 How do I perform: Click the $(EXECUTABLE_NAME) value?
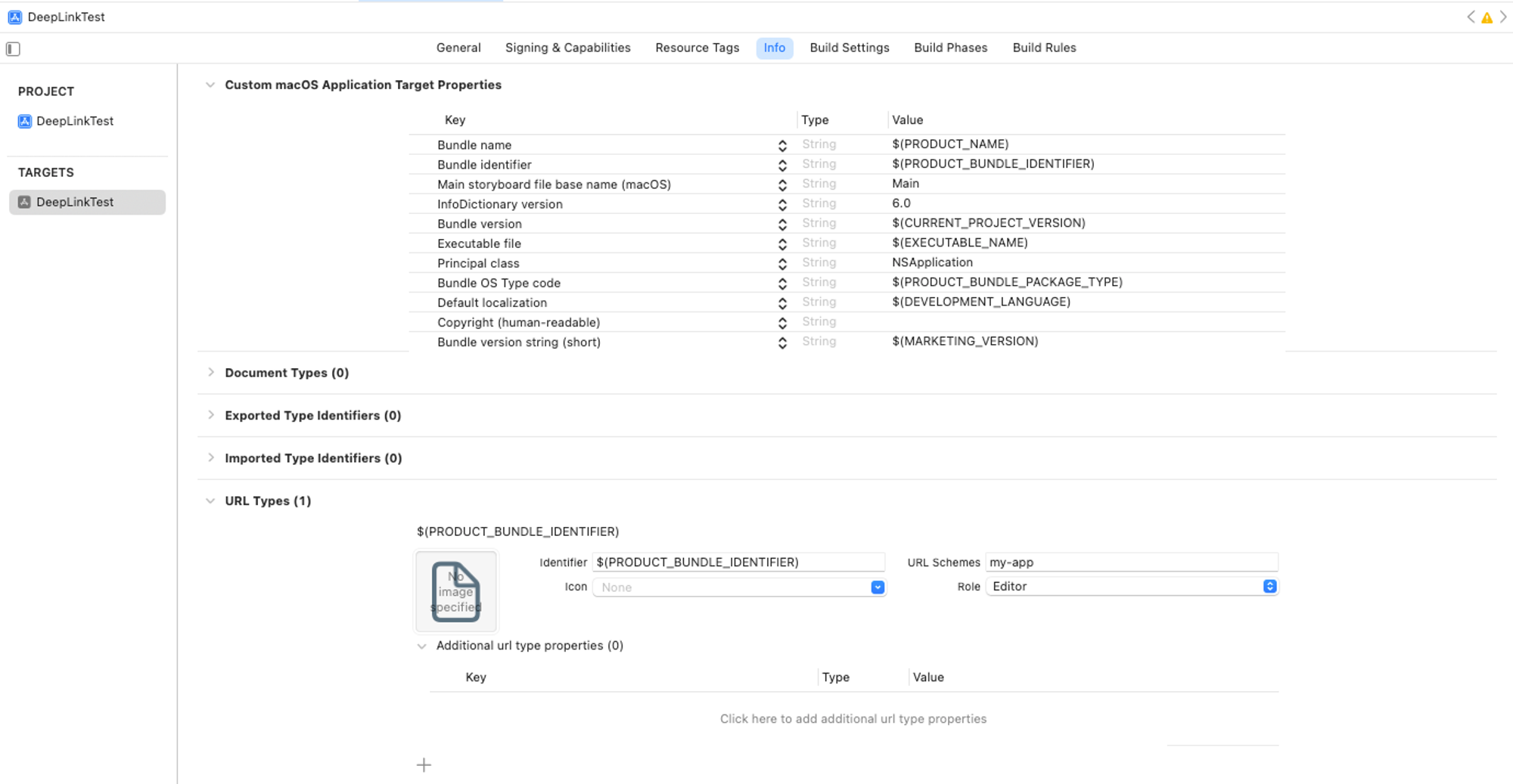pyautogui.click(x=960, y=242)
